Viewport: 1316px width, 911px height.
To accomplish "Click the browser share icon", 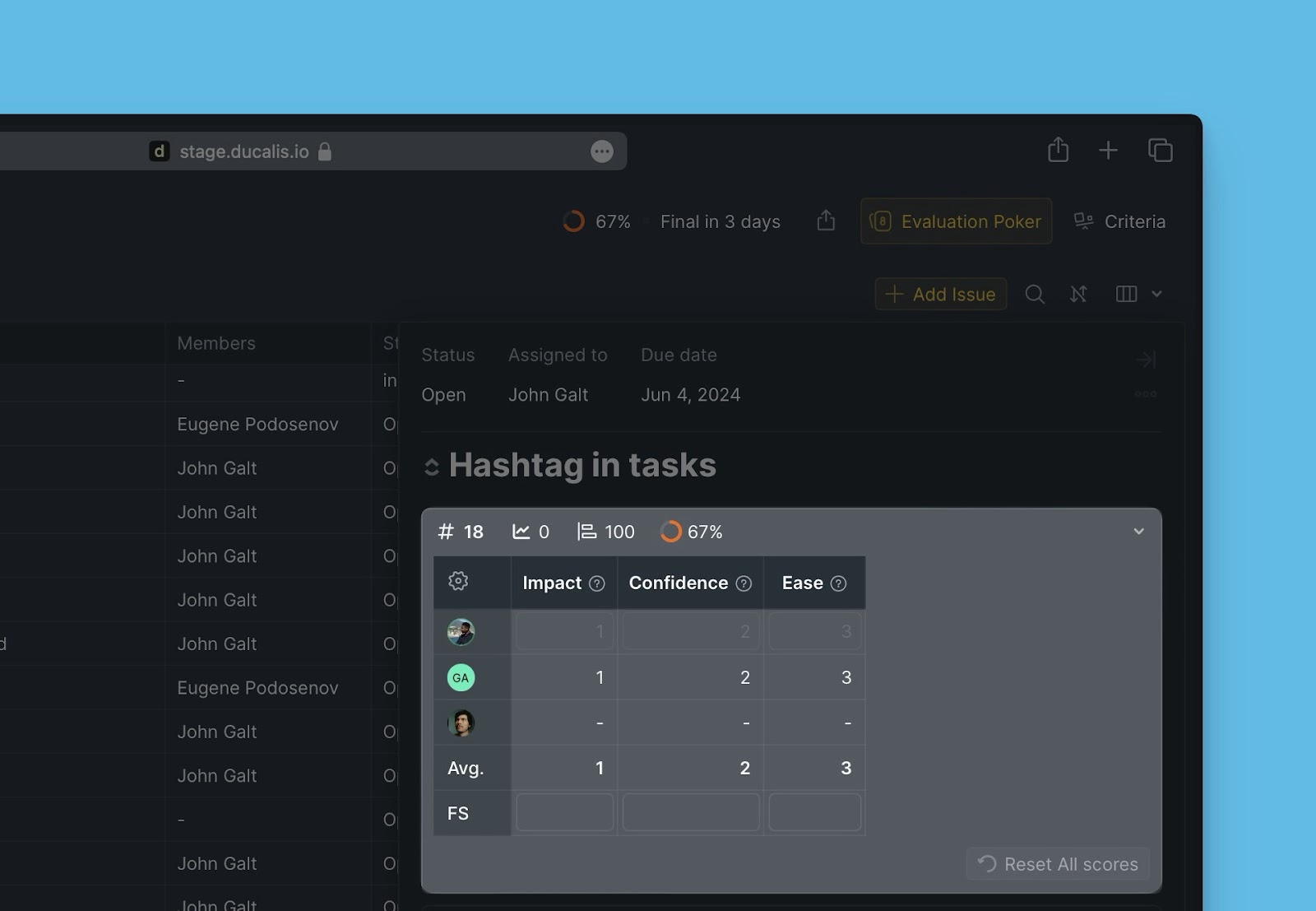I will tap(1058, 150).
